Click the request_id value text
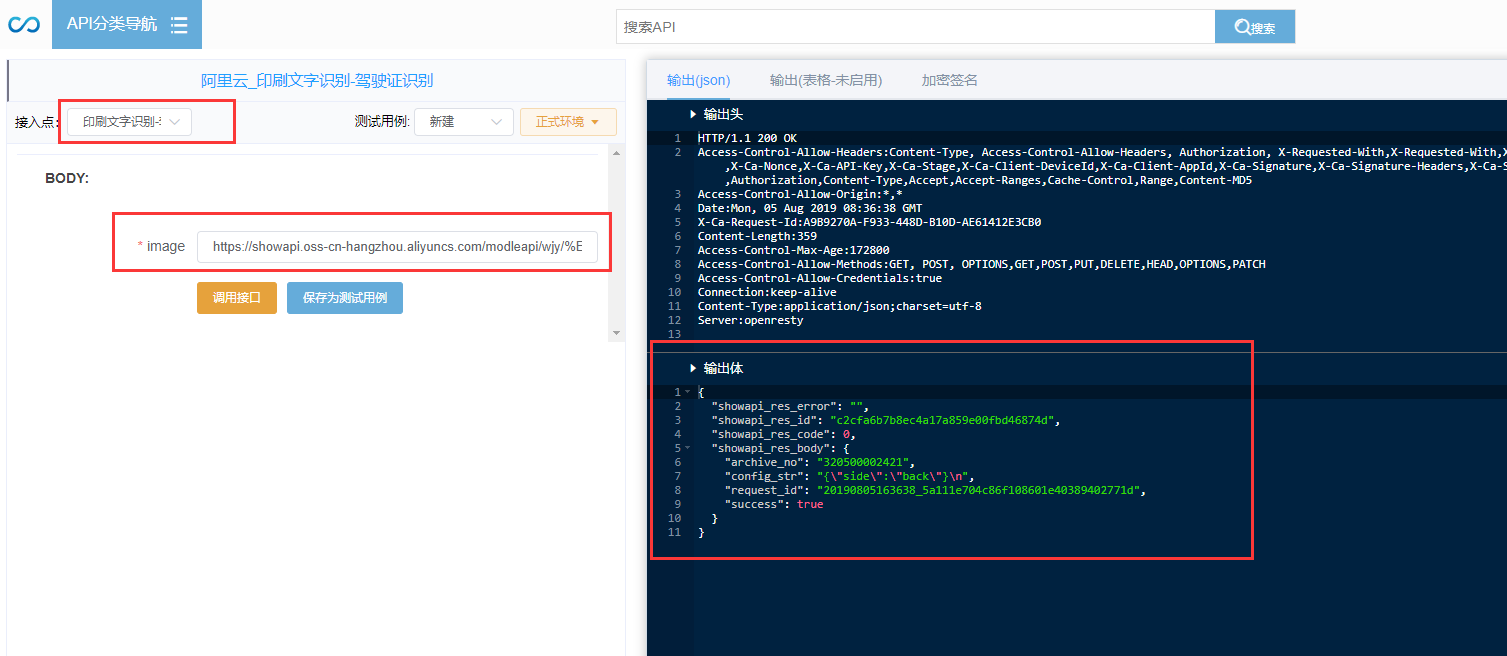 pos(981,490)
